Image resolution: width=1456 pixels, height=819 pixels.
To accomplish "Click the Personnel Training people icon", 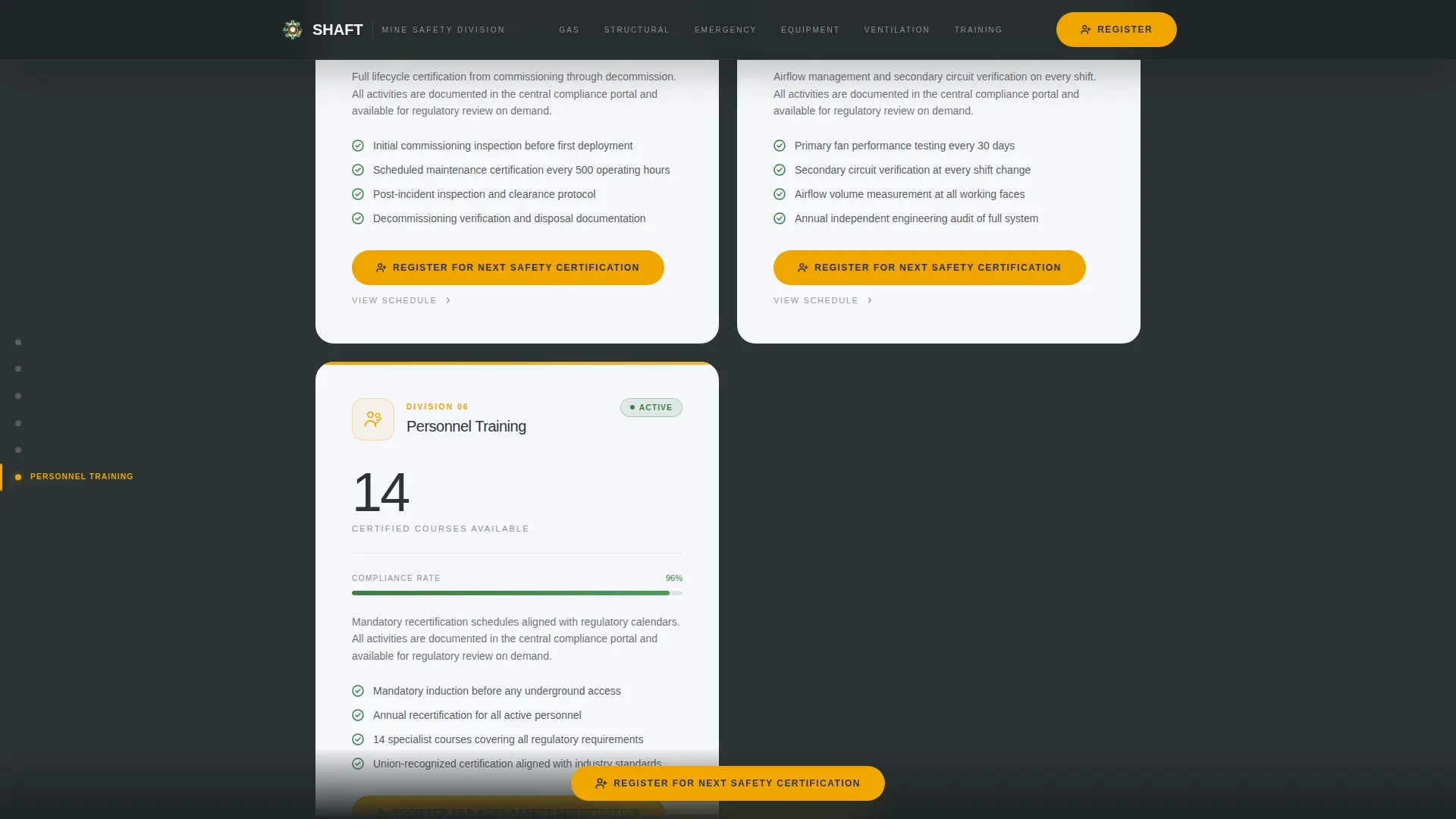I will coord(373,419).
